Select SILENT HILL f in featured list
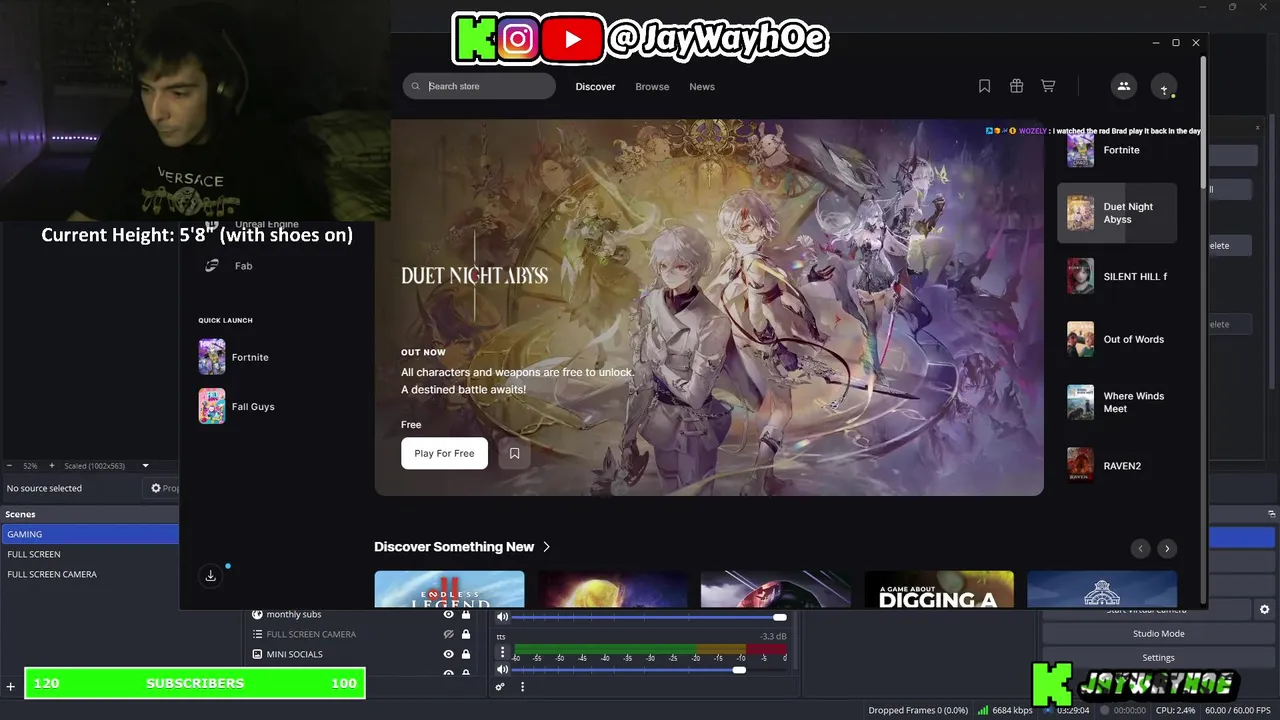The image size is (1280, 720). [1117, 276]
